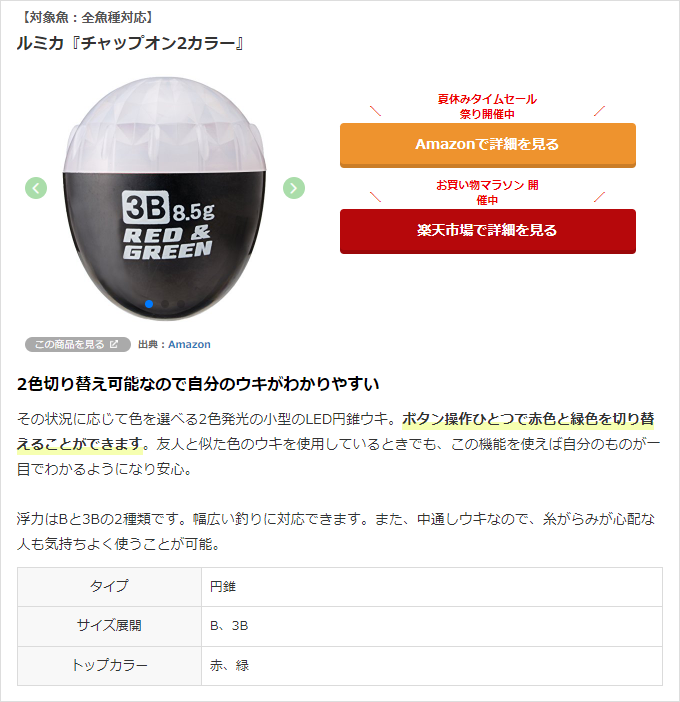
Task: Click the お買い物マラソン開催中 label
Action: (487, 192)
